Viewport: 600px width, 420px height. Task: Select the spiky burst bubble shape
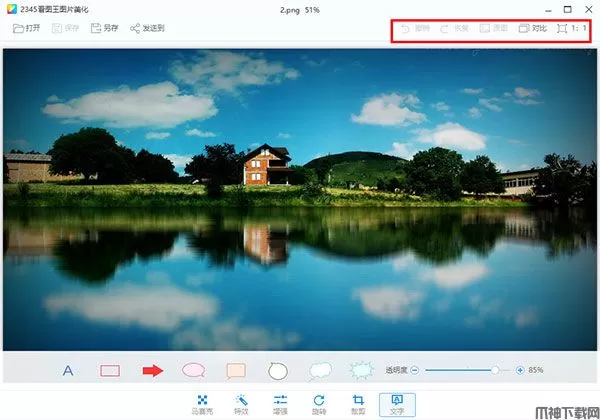pyautogui.click(x=362, y=371)
